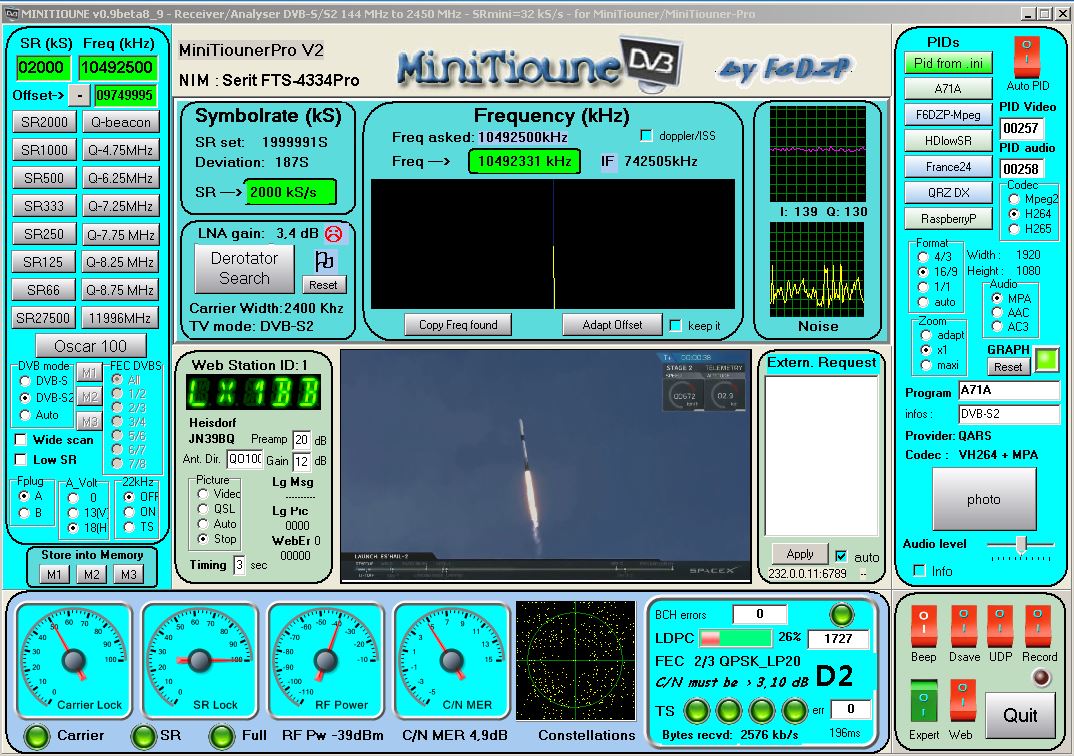Flip the Record switch
This screenshot has height=756, width=1074.
[x=1038, y=627]
